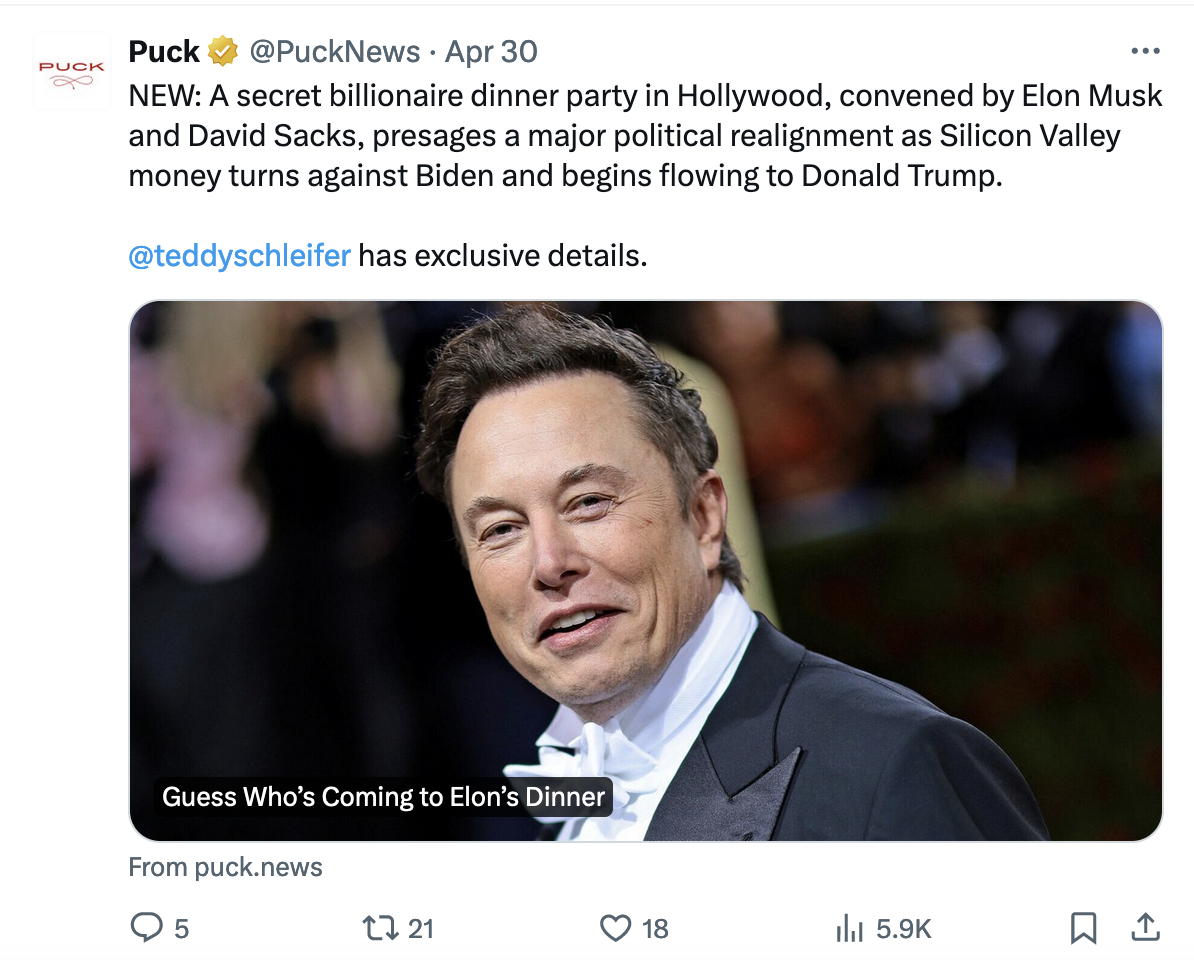Image resolution: width=1194 pixels, height=960 pixels.
Task: Click the 5.9K views count
Action: [x=903, y=929]
